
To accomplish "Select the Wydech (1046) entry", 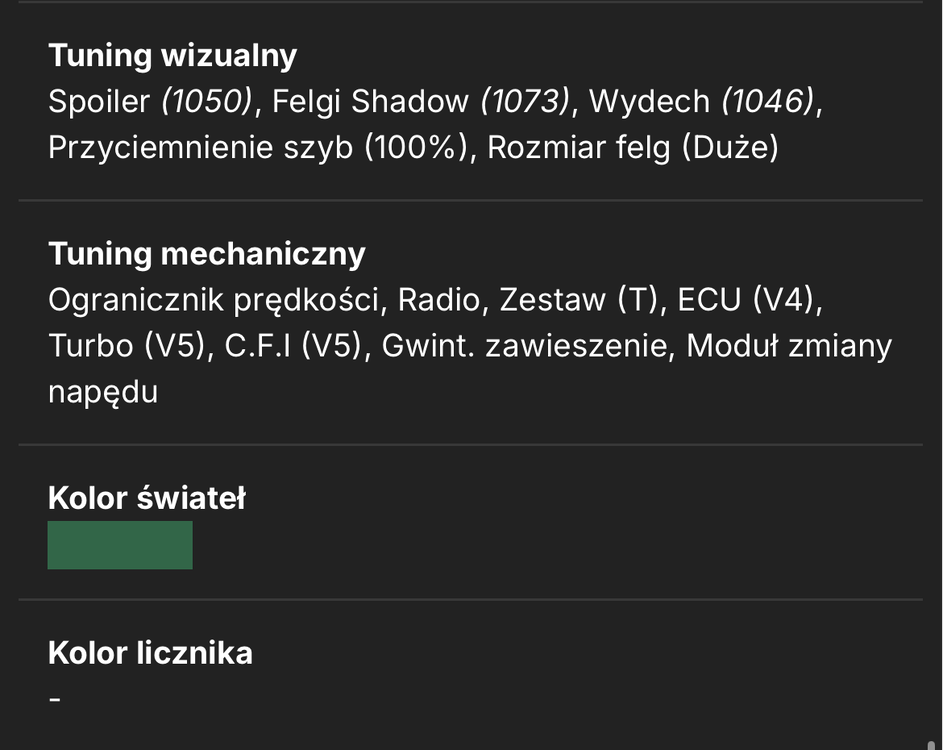I will [x=701, y=101].
